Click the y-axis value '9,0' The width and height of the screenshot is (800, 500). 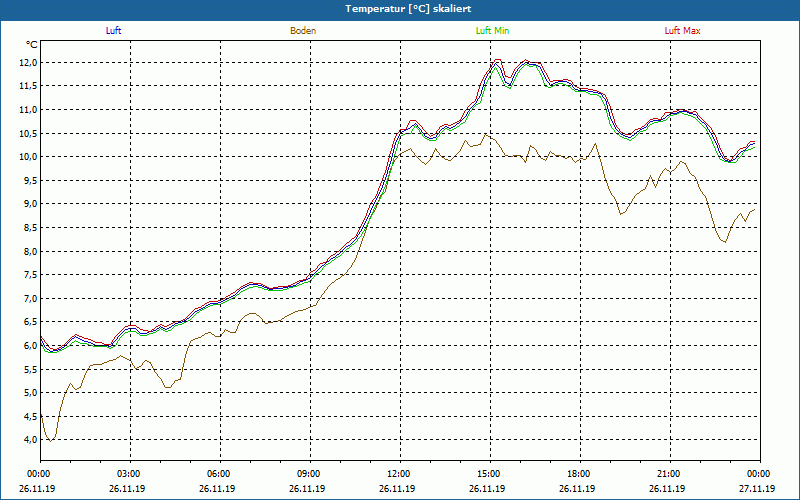tap(30, 204)
